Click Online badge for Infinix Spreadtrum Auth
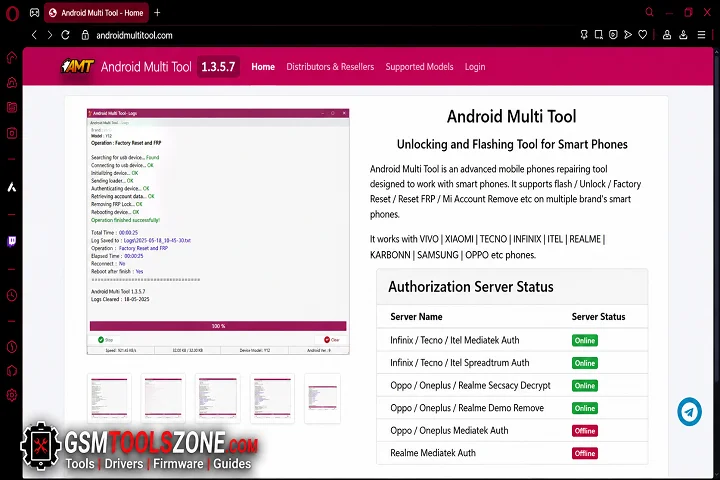 (x=585, y=363)
